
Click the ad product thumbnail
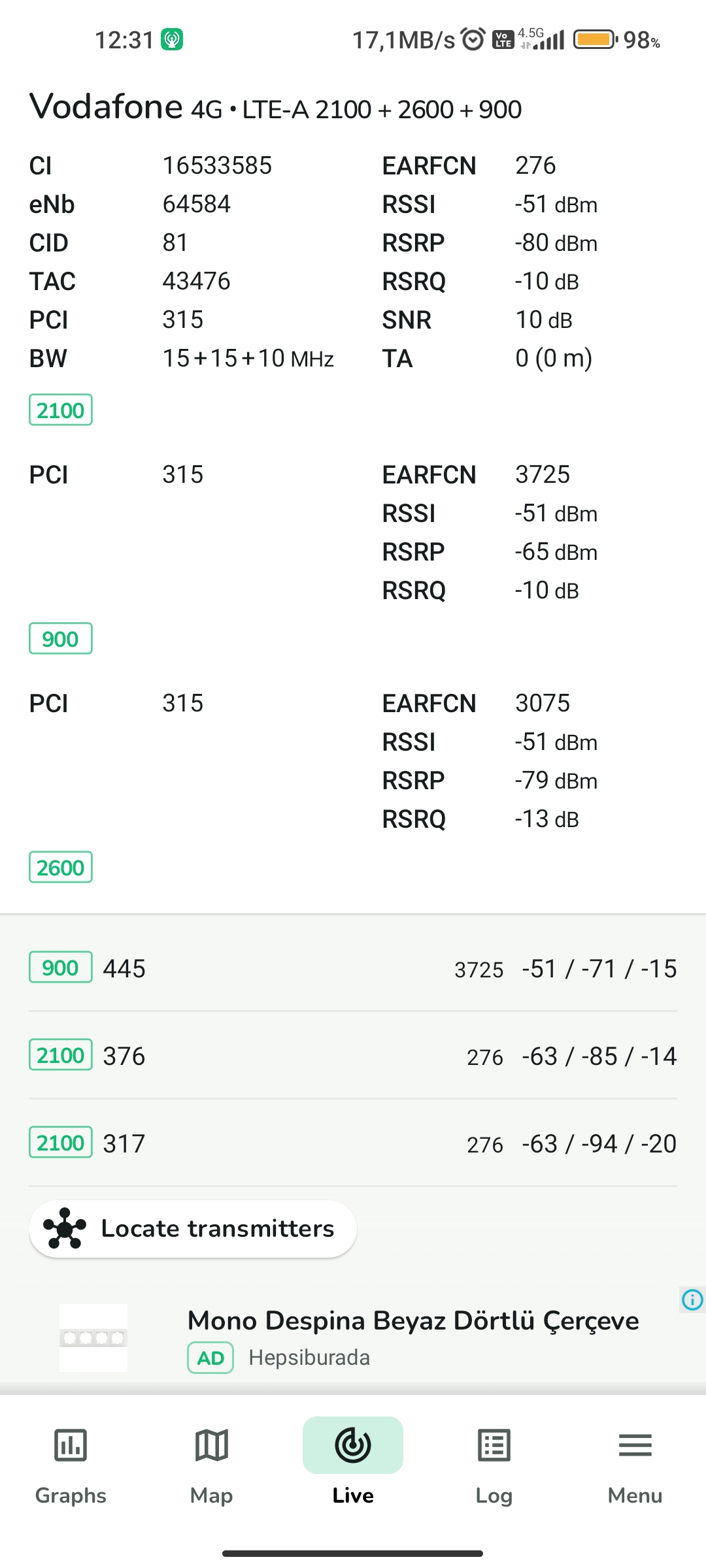click(93, 1337)
